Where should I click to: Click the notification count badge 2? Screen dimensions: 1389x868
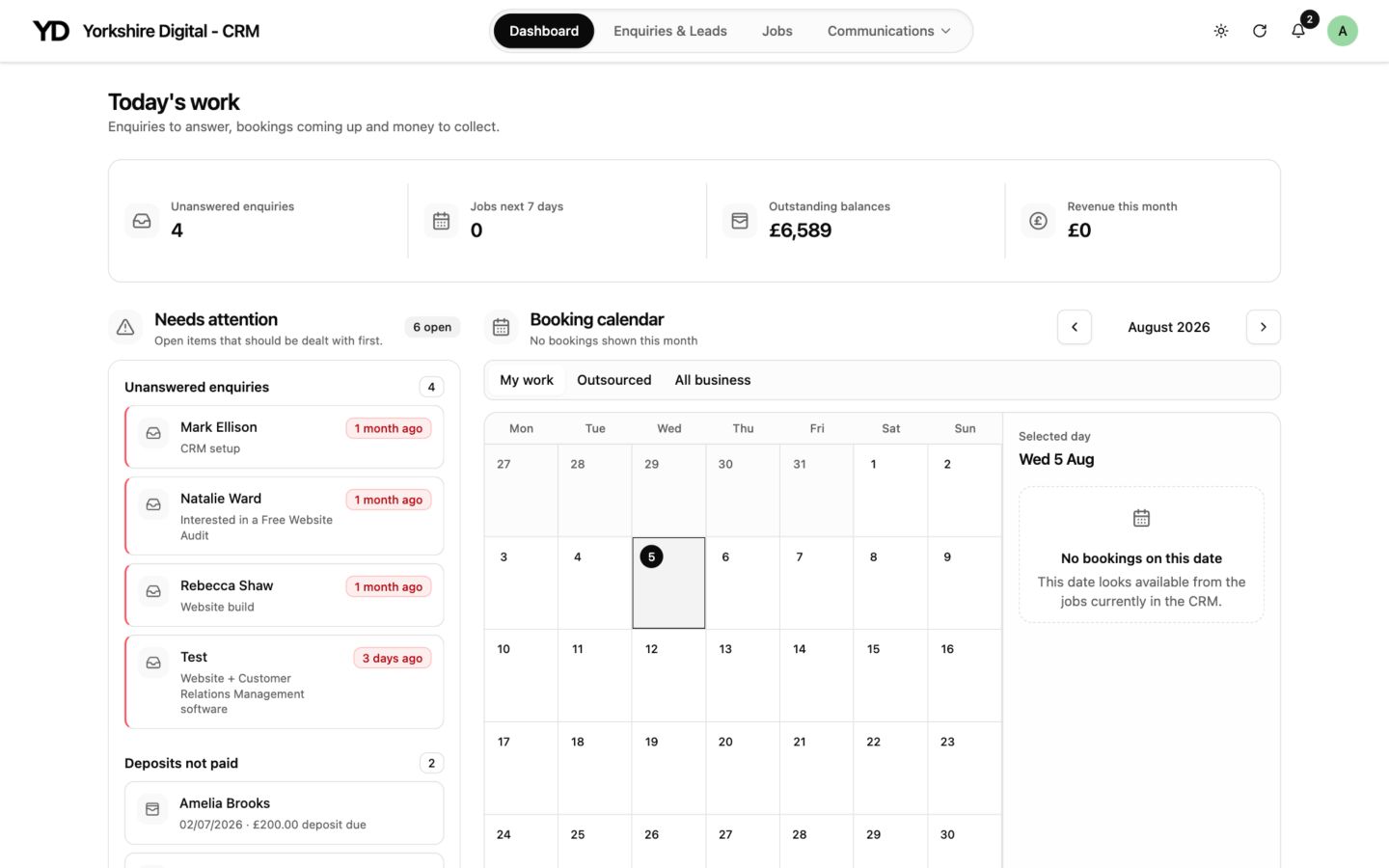click(x=1309, y=19)
